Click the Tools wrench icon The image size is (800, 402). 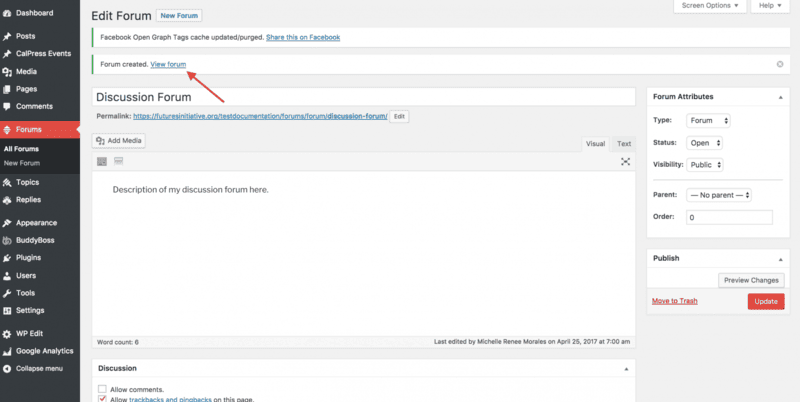click(7, 293)
